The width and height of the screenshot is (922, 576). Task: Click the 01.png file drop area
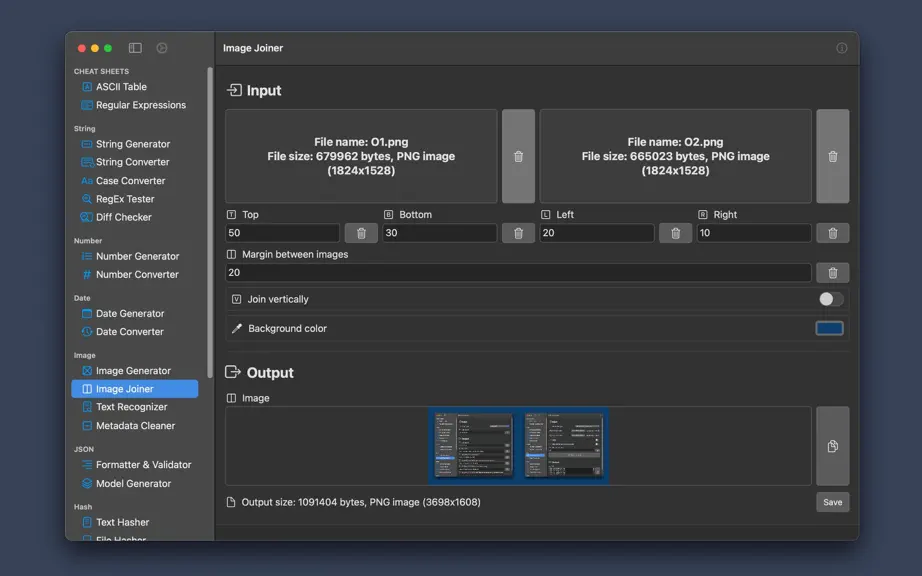click(x=361, y=156)
